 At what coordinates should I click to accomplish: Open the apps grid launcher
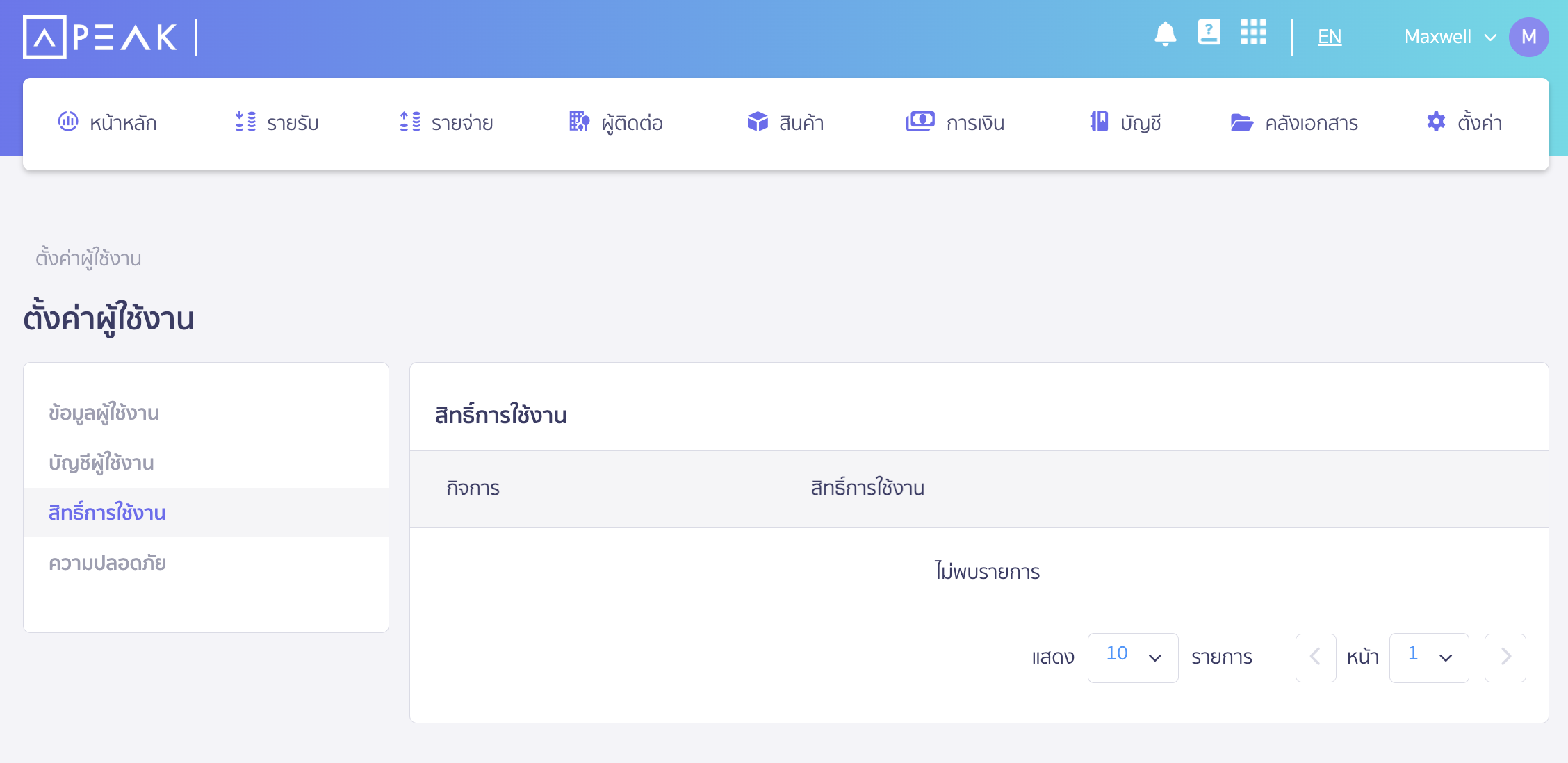(x=1253, y=33)
